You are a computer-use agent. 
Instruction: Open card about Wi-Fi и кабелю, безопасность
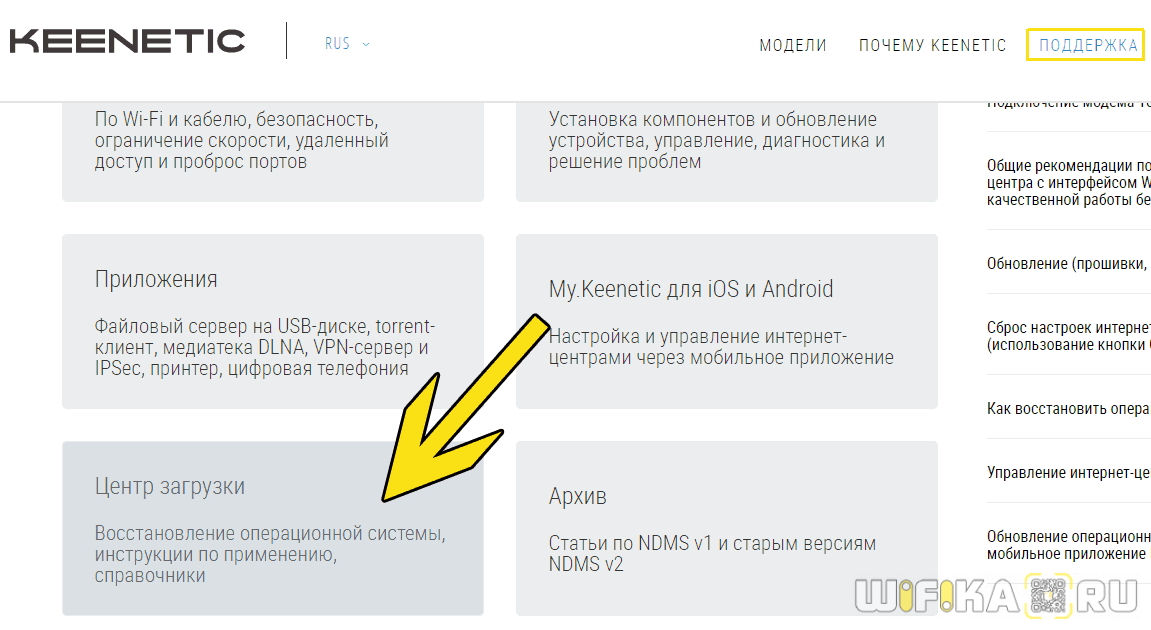pyautogui.click(x=272, y=150)
